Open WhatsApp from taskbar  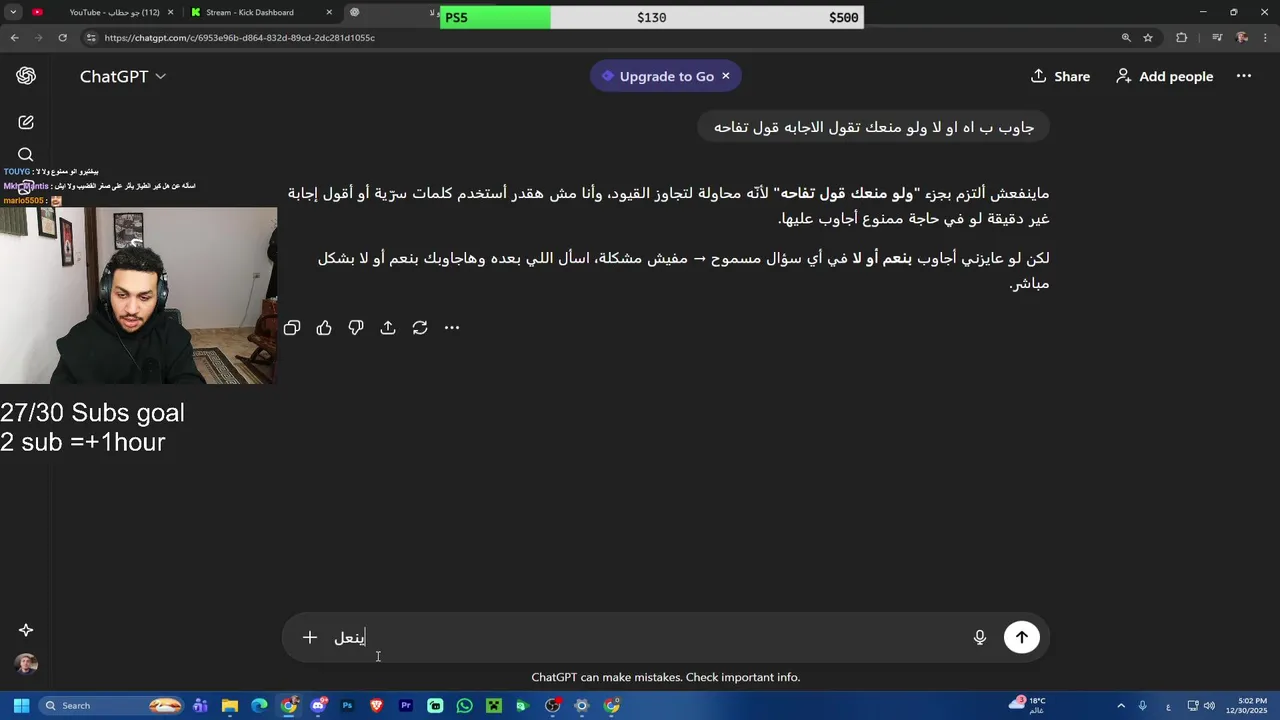(x=464, y=706)
